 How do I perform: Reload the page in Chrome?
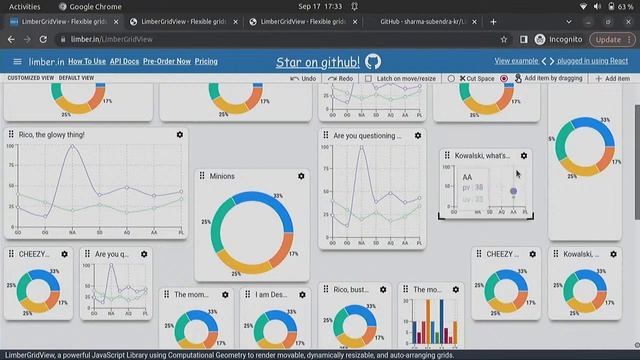click(43, 40)
